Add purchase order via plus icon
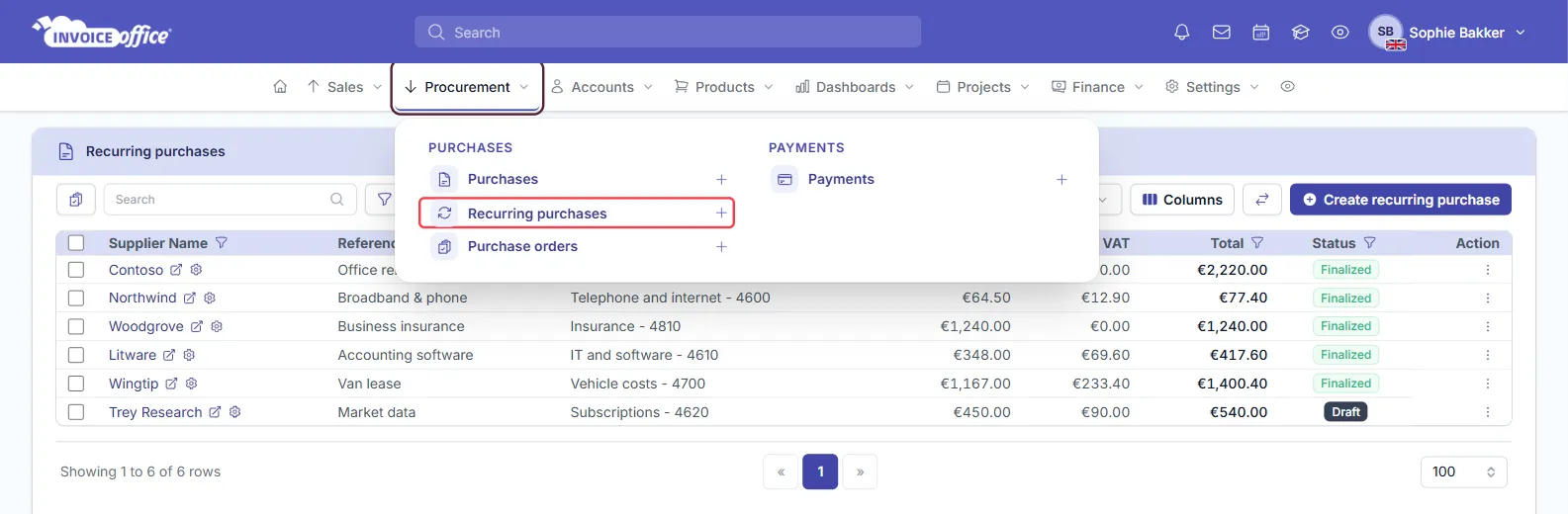 pyautogui.click(x=721, y=247)
